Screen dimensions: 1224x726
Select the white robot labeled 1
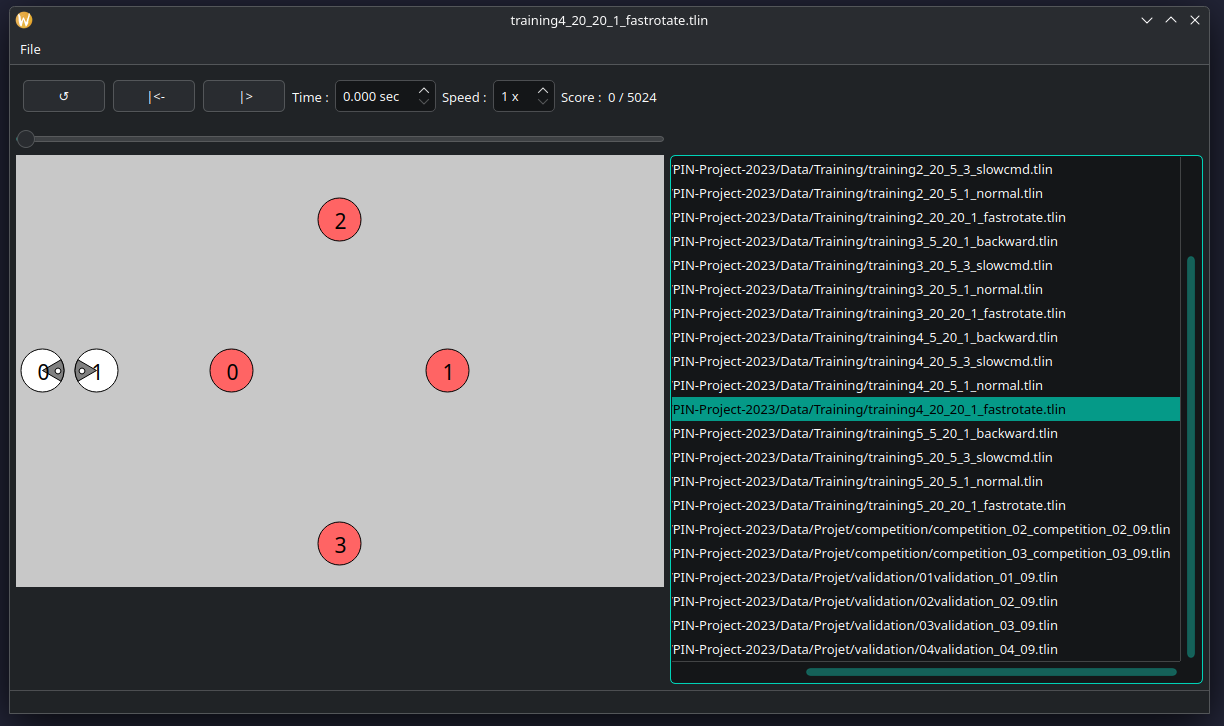(97, 371)
